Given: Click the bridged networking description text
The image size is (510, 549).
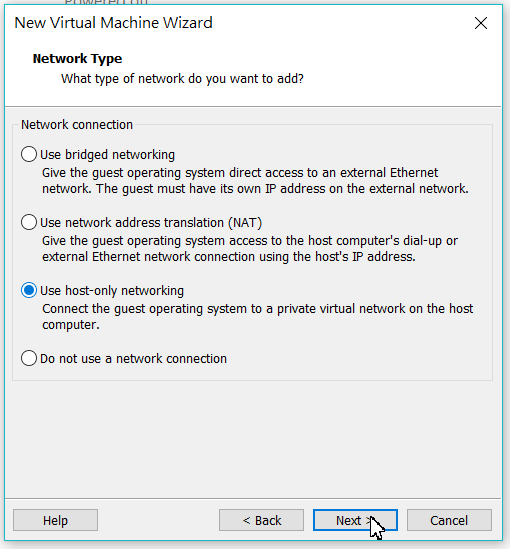Looking at the screenshot, I should [255, 181].
